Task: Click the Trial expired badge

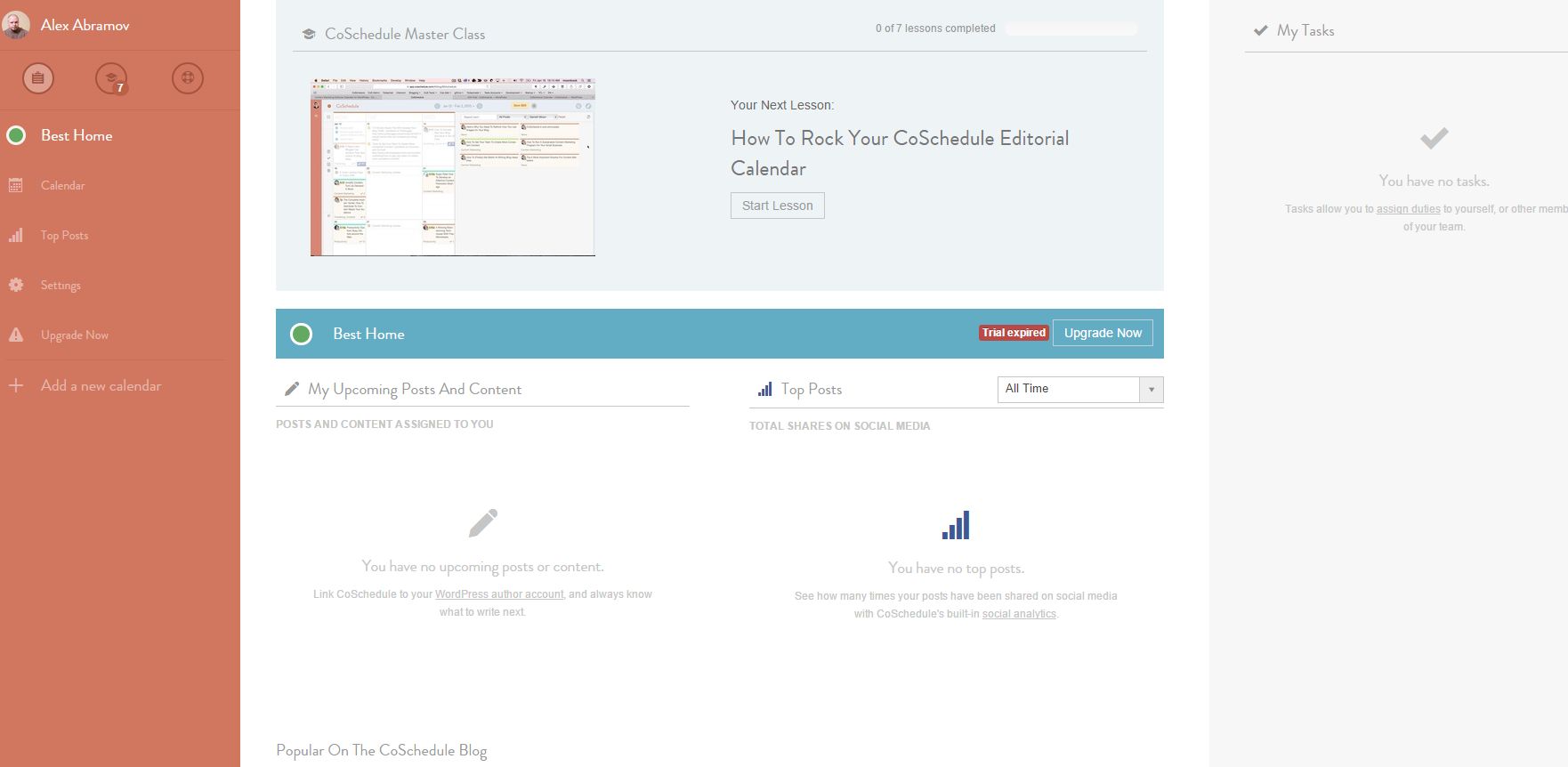Action: click(1014, 333)
